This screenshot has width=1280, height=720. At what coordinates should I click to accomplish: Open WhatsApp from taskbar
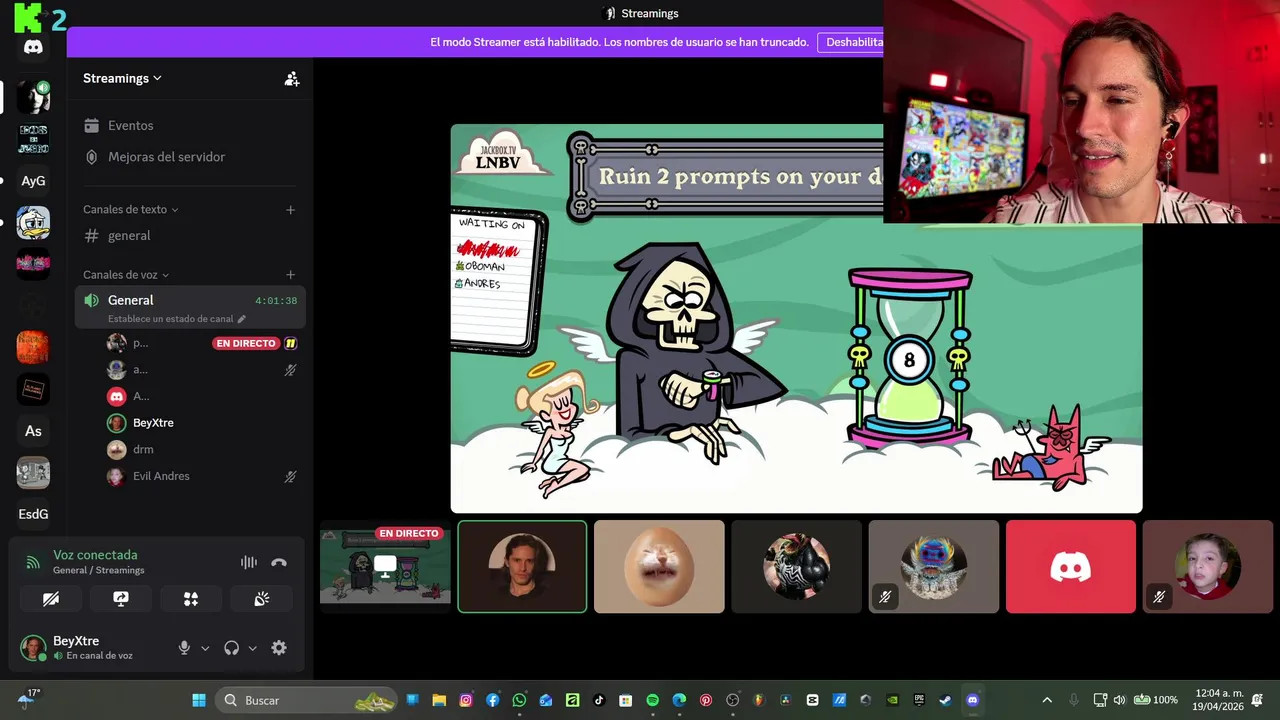click(519, 700)
